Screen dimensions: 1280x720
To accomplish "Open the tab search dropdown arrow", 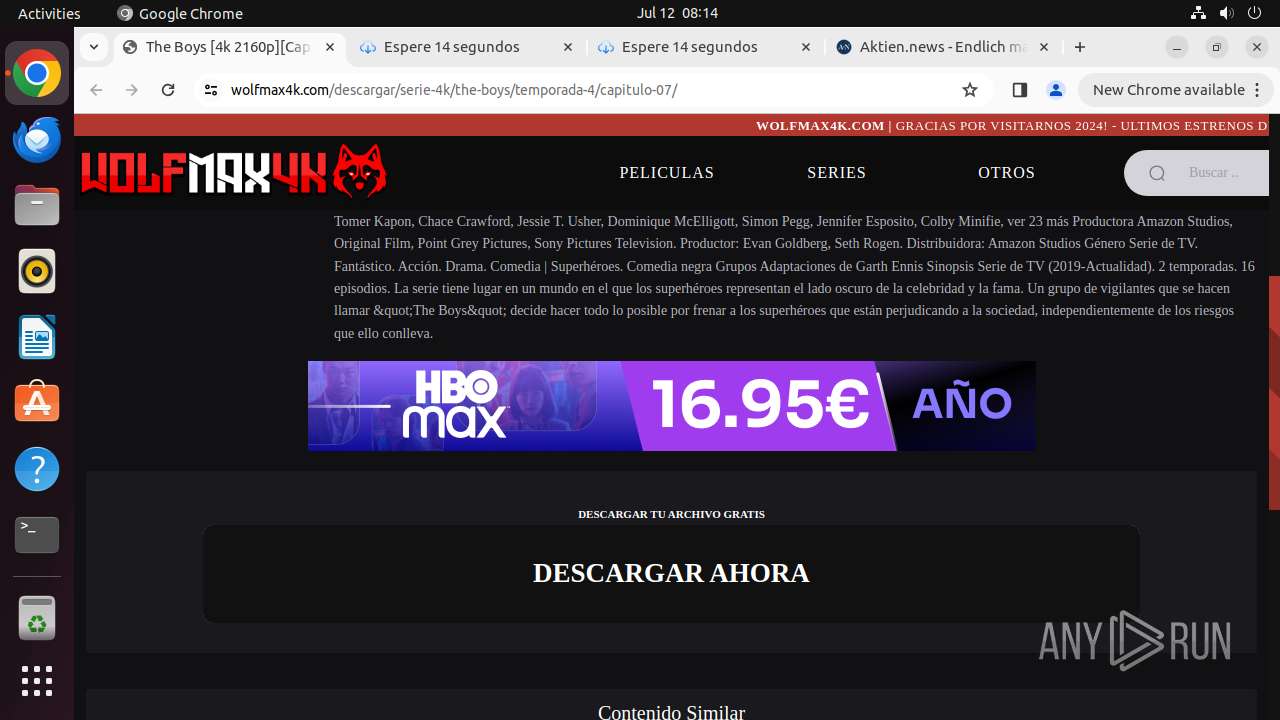I will click(x=93, y=47).
